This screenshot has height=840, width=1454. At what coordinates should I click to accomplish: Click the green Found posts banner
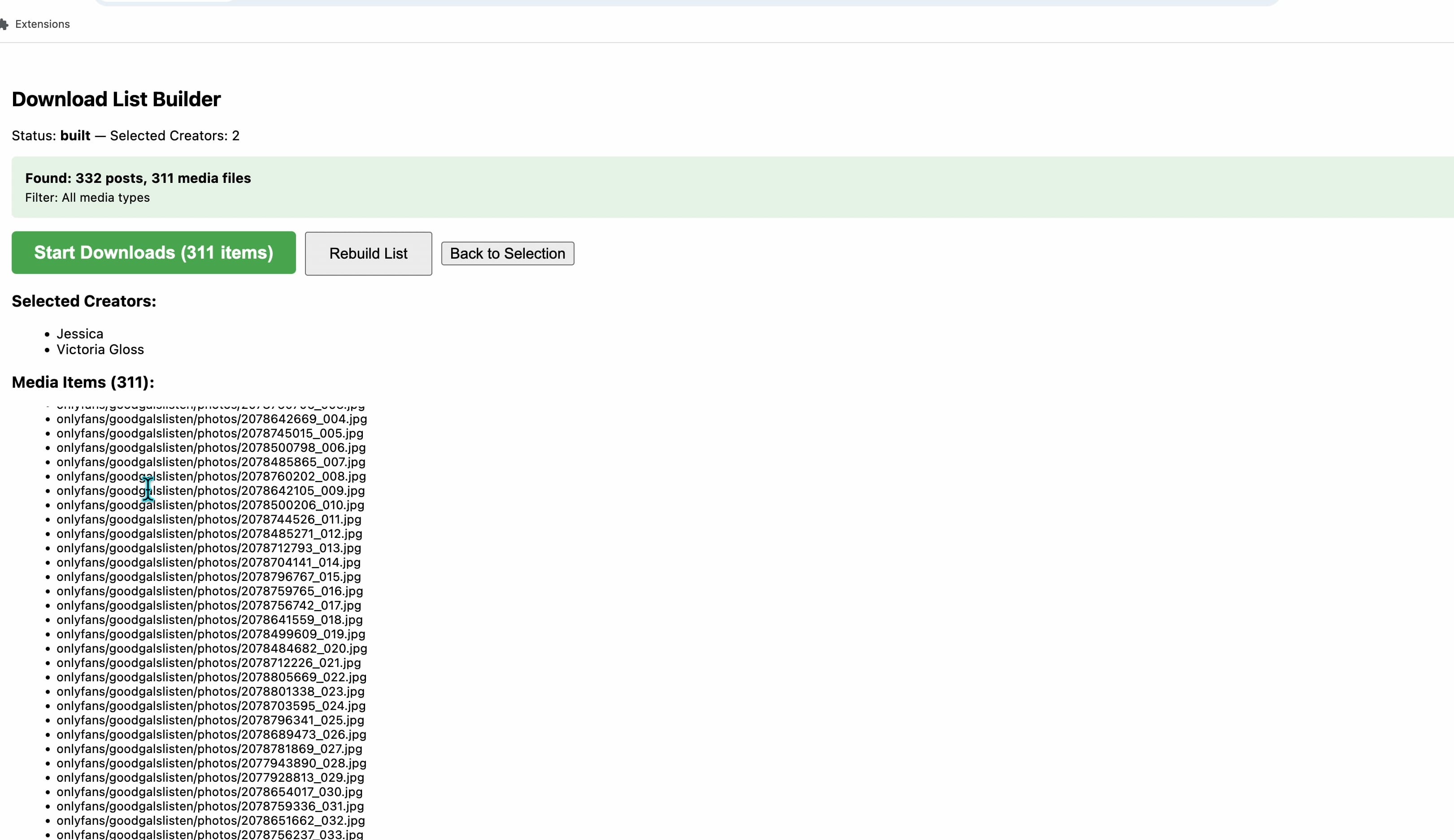138,178
